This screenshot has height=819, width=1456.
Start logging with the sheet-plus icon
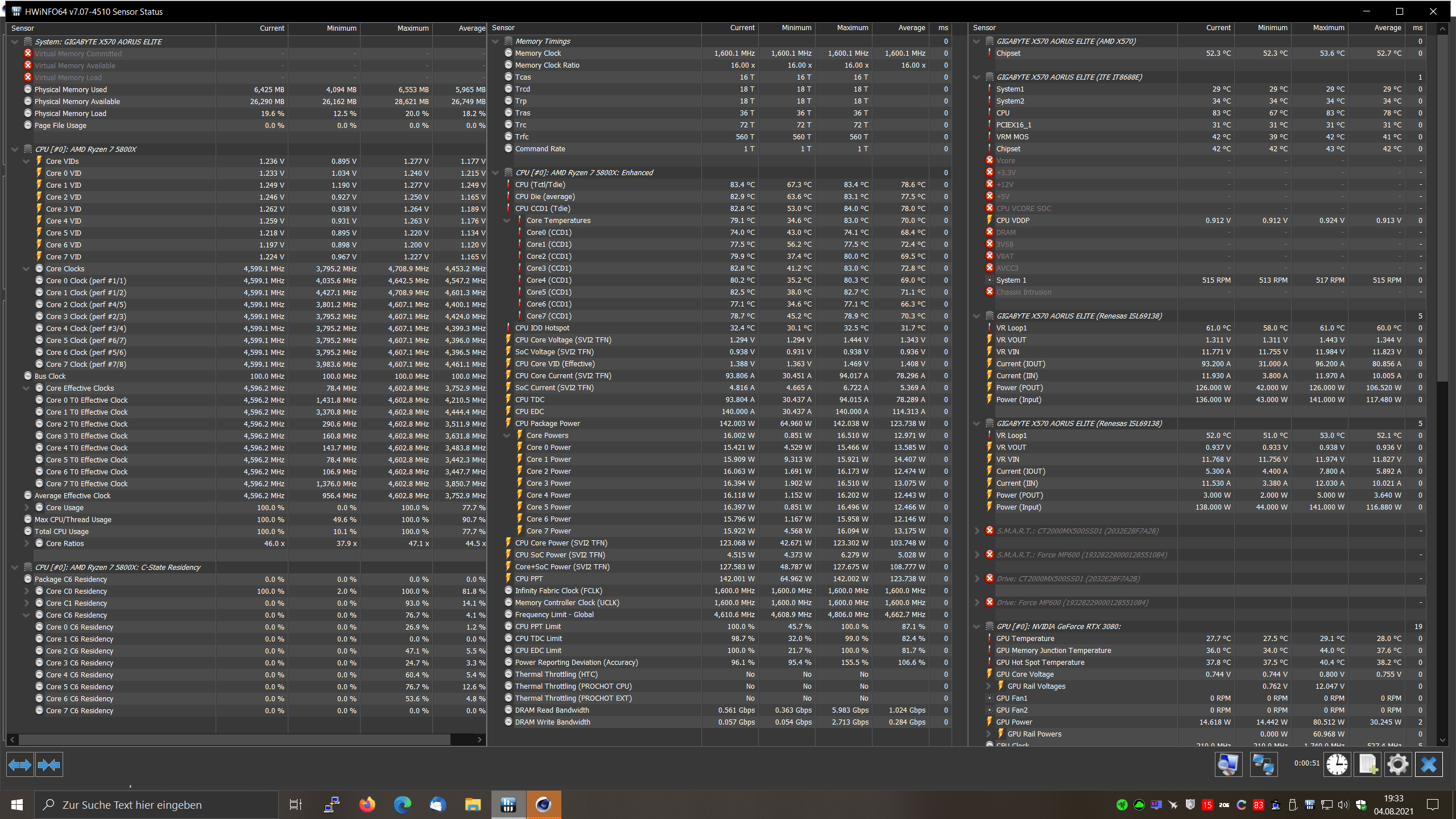(1368, 764)
